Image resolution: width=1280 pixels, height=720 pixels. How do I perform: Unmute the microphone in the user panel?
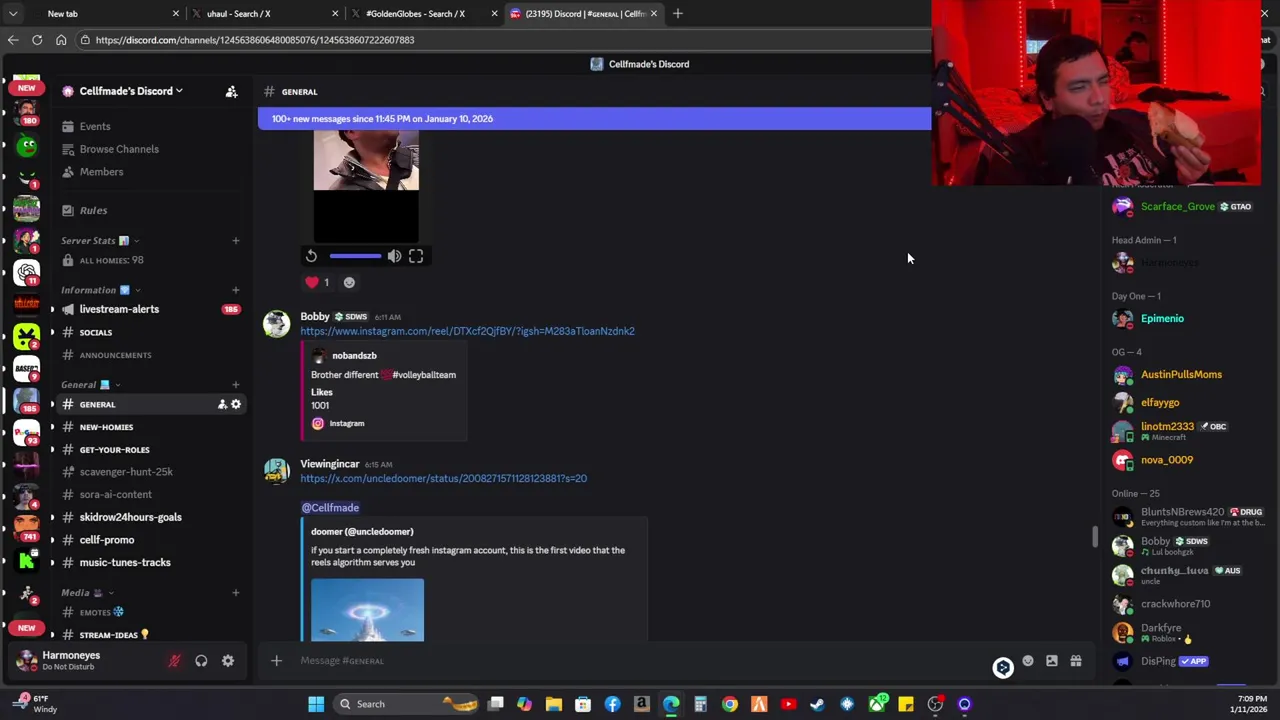[x=174, y=660]
